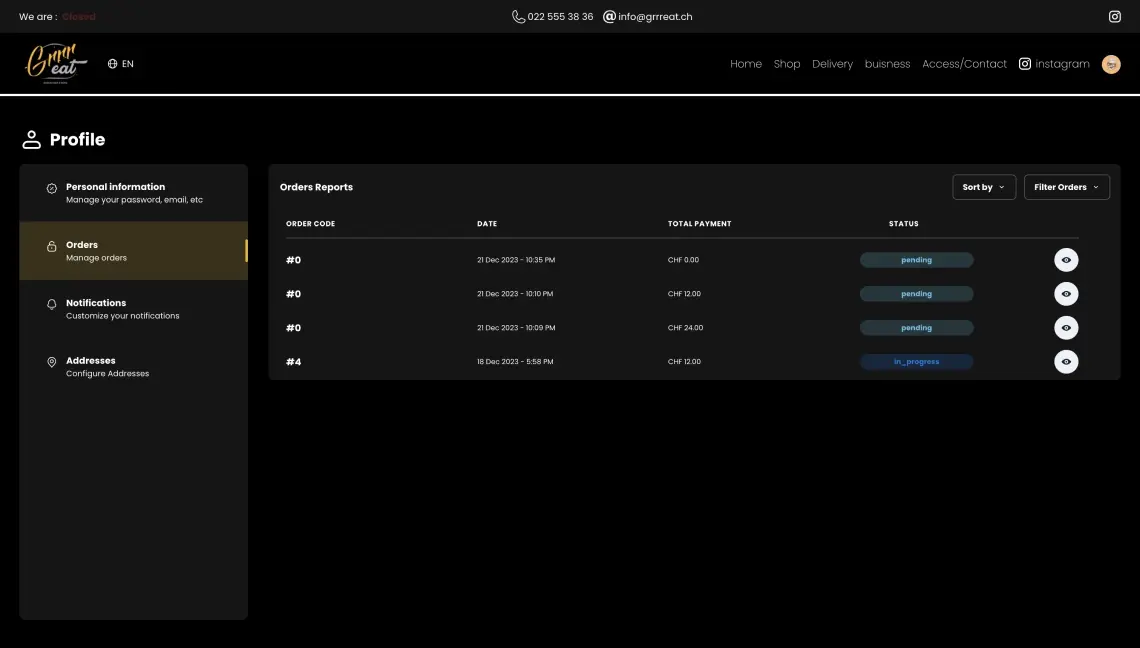Open the Delivery page

tap(832, 64)
